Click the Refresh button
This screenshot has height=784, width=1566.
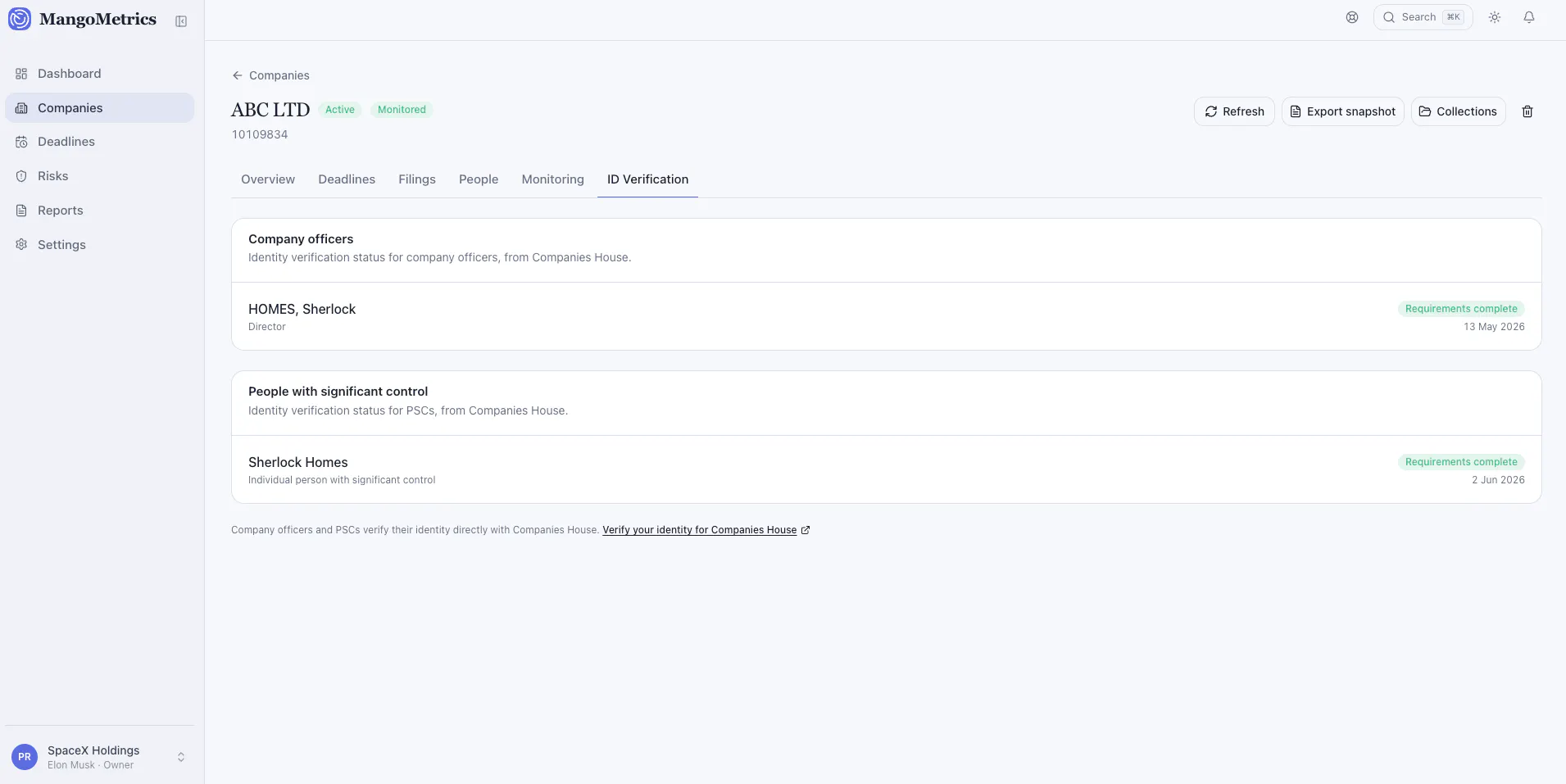(x=1234, y=111)
